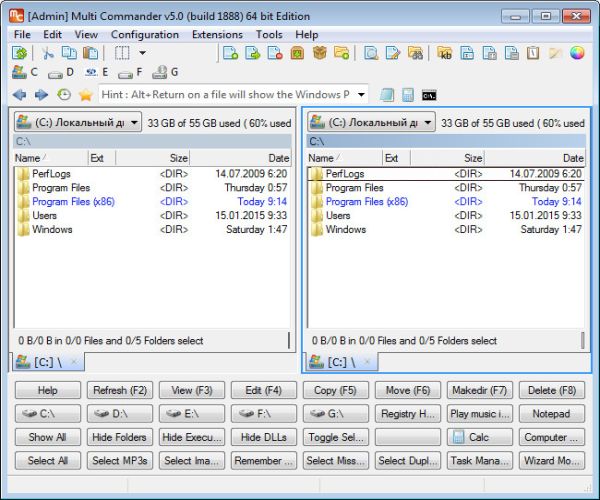This screenshot has height=500, width=600.
Task: Open the View menu
Action: pos(86,34)
